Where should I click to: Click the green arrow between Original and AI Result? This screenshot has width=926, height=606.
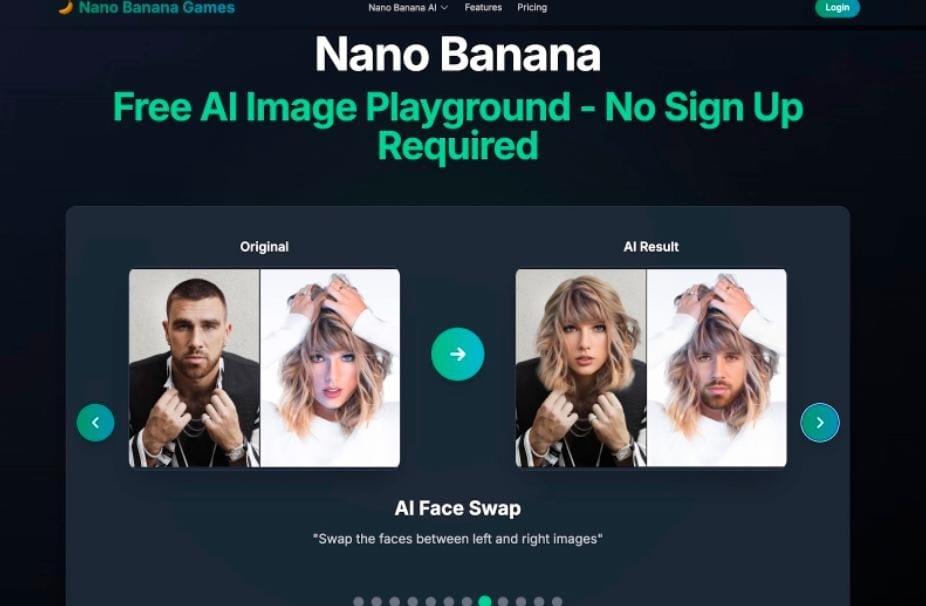pos(458,354)
